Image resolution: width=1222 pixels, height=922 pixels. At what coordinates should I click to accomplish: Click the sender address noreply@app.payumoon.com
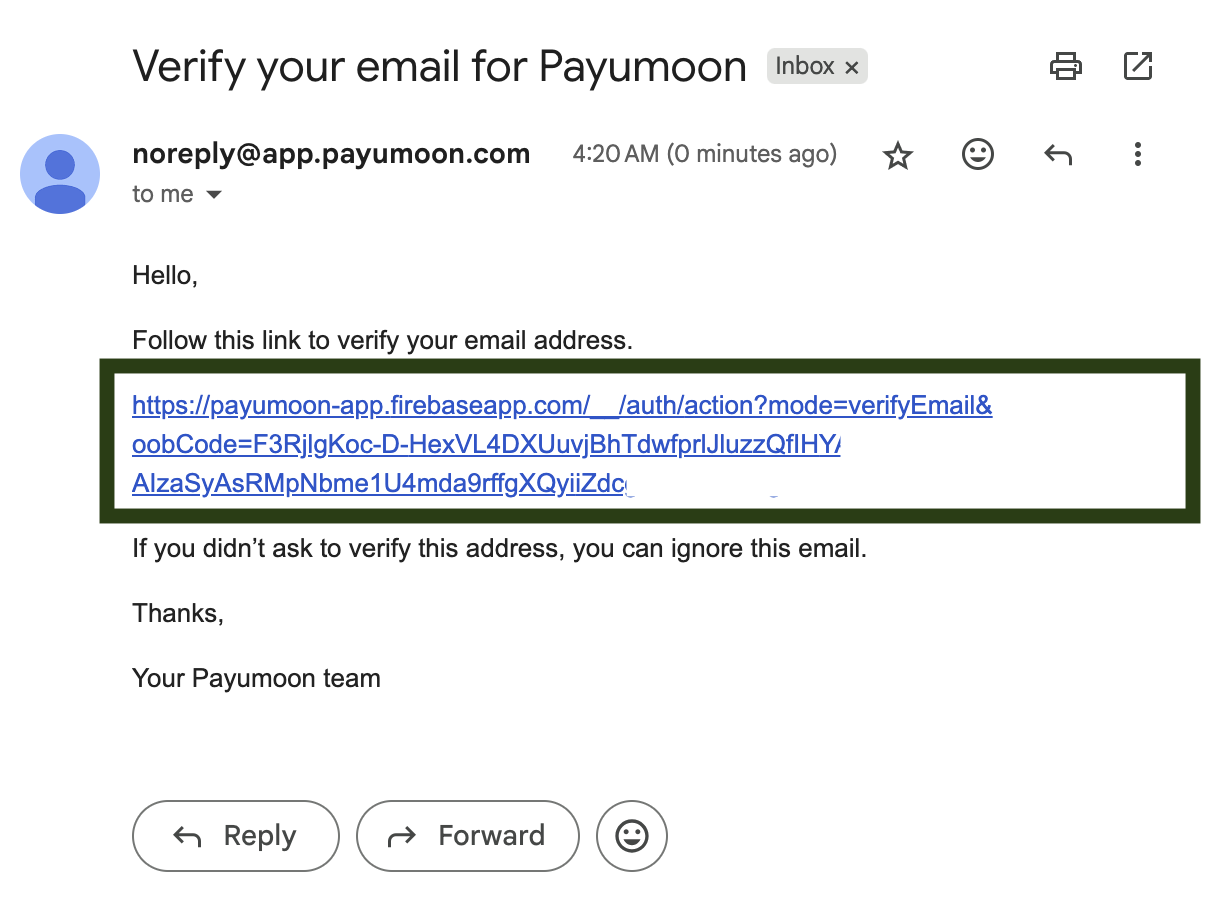pos(331,154)
